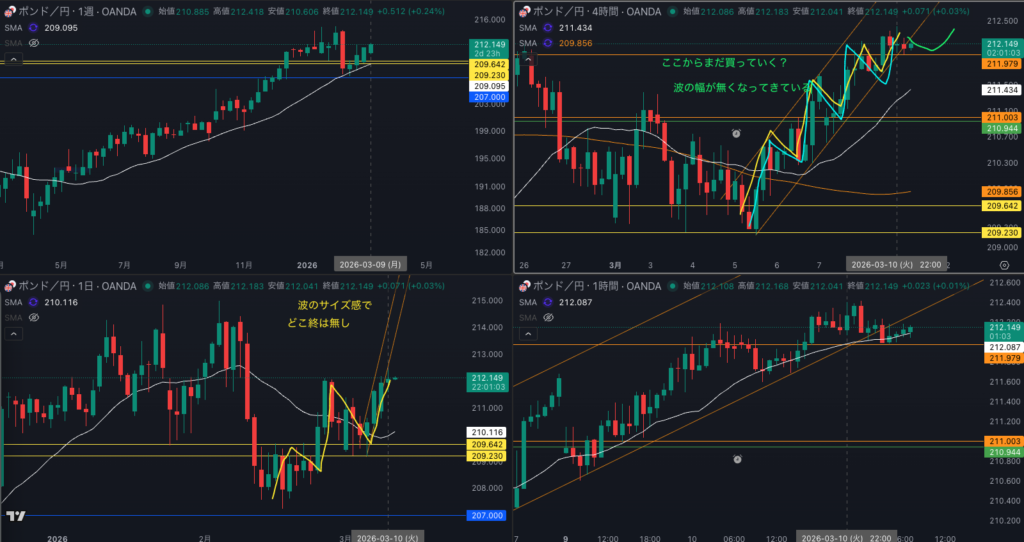Collapse the indicator legend on weekly chart

click(x=14, y=60)
